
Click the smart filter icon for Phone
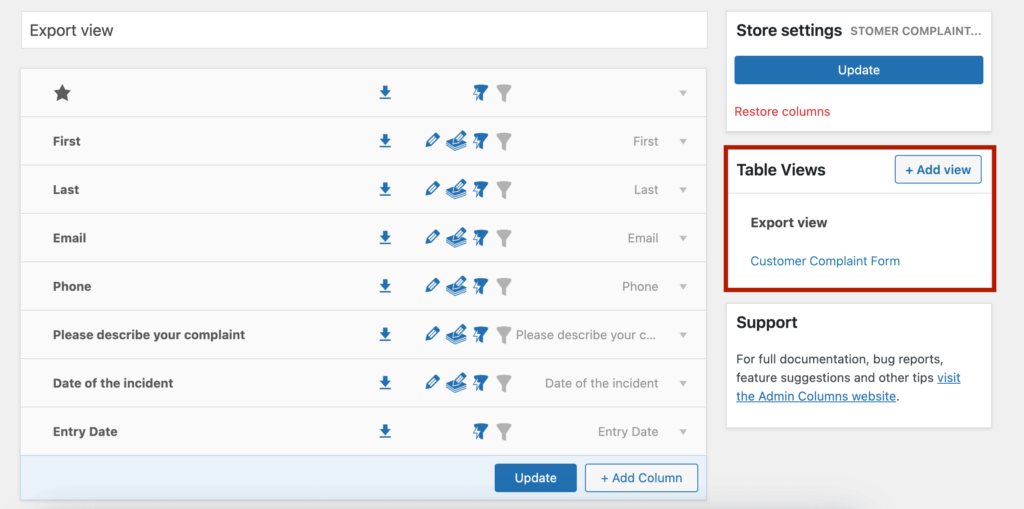480,286
